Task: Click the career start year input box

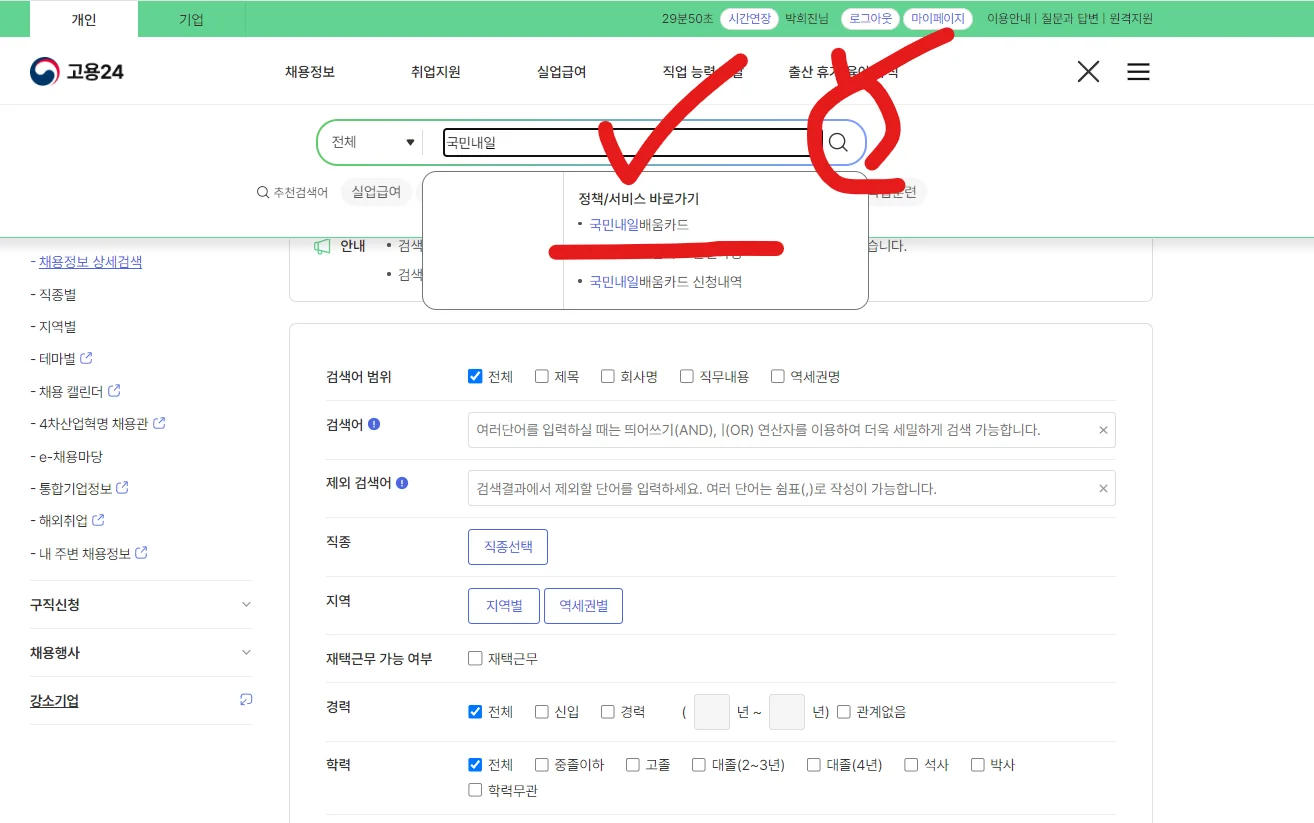Action: [712, 712]
